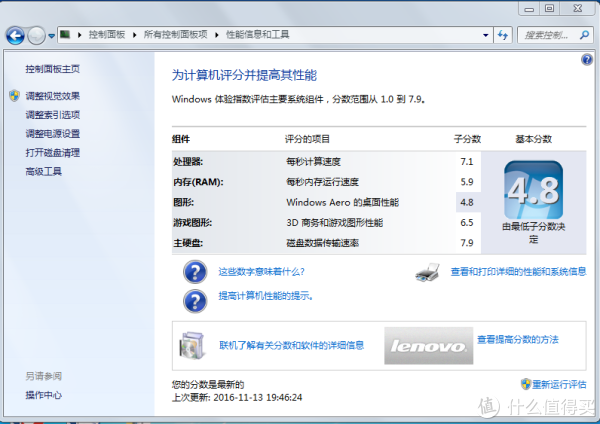Open help with the blue question icon

click(587, 60)
